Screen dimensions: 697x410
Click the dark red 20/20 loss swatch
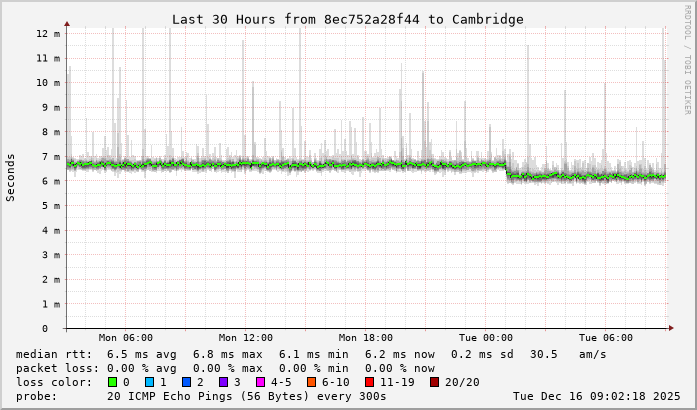pyautogui.click(x=434, y=382)
